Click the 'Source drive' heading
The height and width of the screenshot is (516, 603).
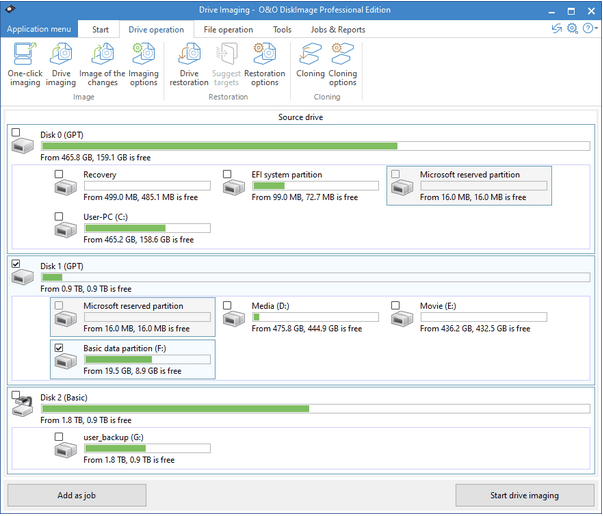click(301, 117)
